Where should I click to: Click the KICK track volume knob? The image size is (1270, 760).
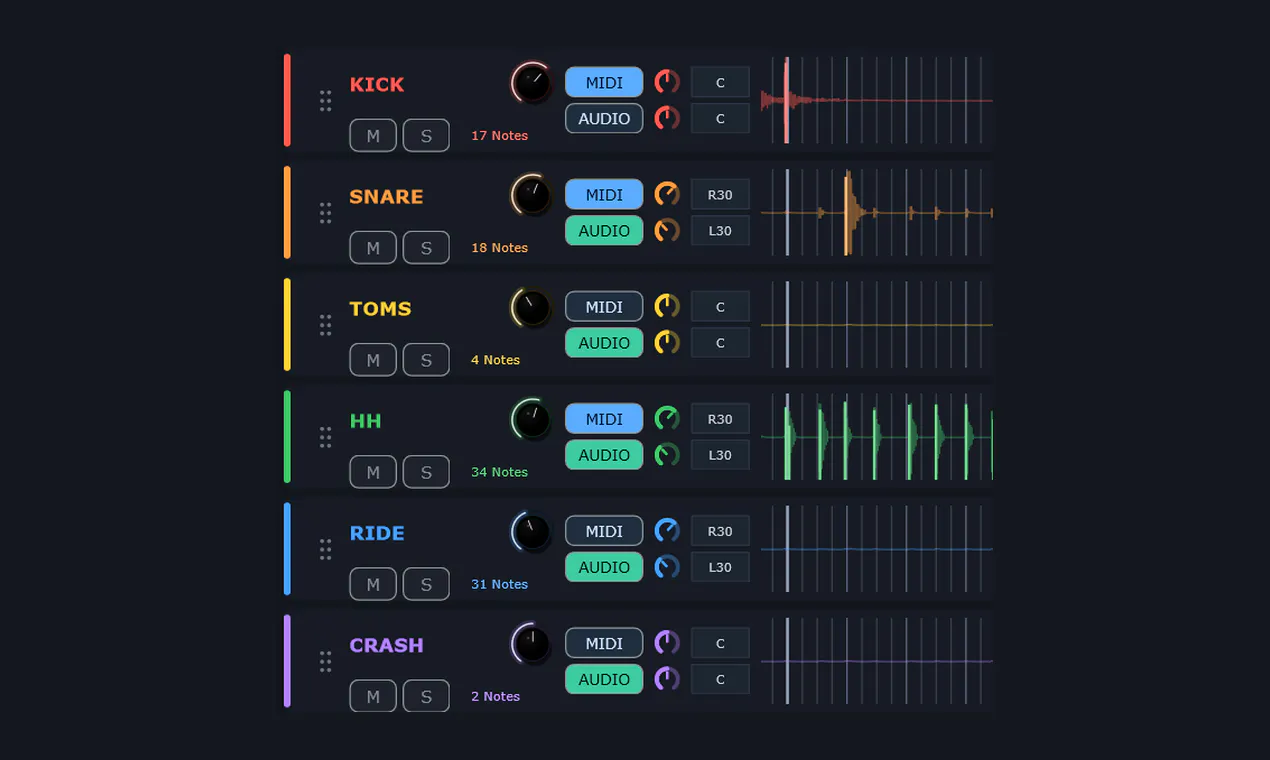[x=532, y=83]
